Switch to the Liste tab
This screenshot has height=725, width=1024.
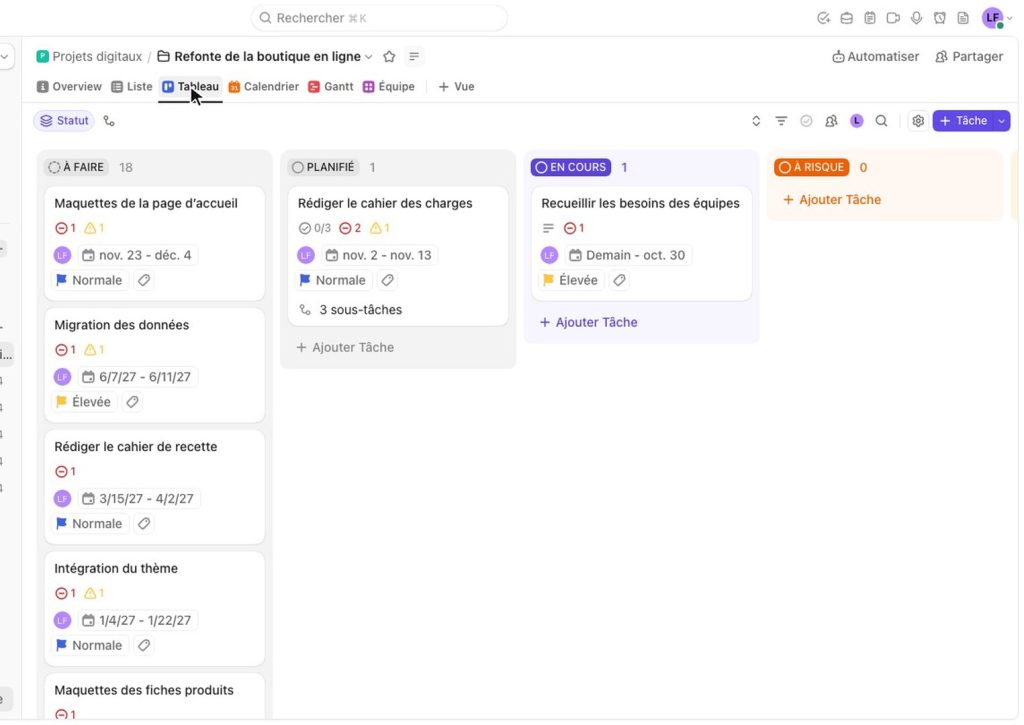pyautogui.click(x=131, y=87)
